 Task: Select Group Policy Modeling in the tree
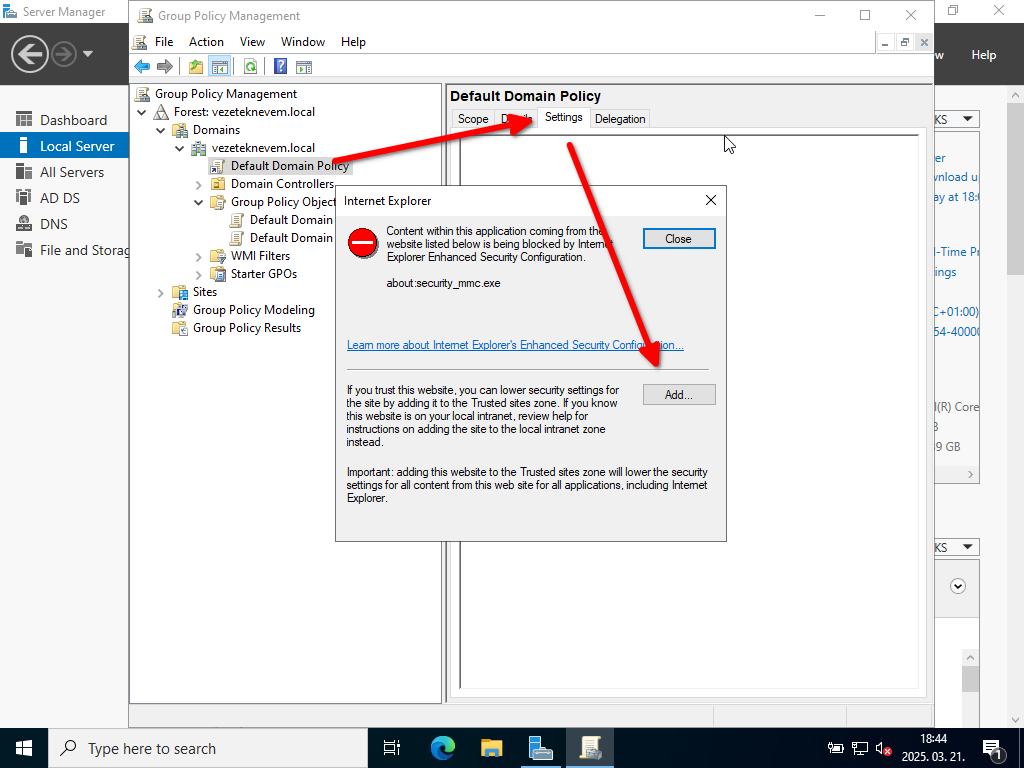[x=253, y=310]
